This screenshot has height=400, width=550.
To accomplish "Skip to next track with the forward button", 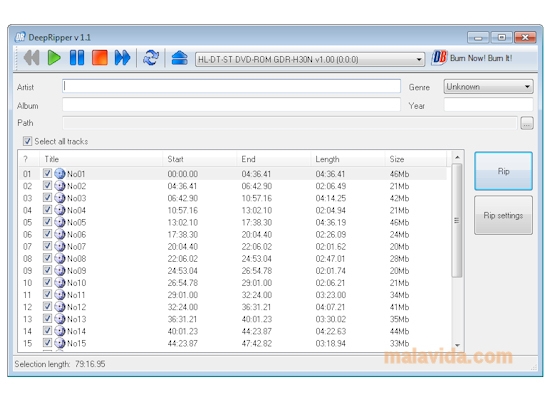I will tap(122, 58).
